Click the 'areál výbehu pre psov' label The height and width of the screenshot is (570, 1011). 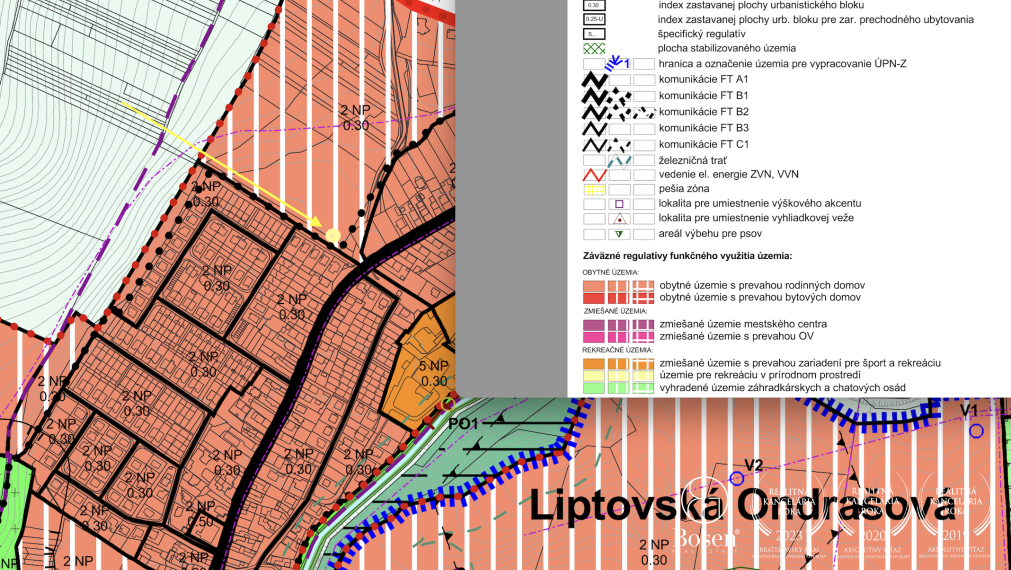(710, 233)
